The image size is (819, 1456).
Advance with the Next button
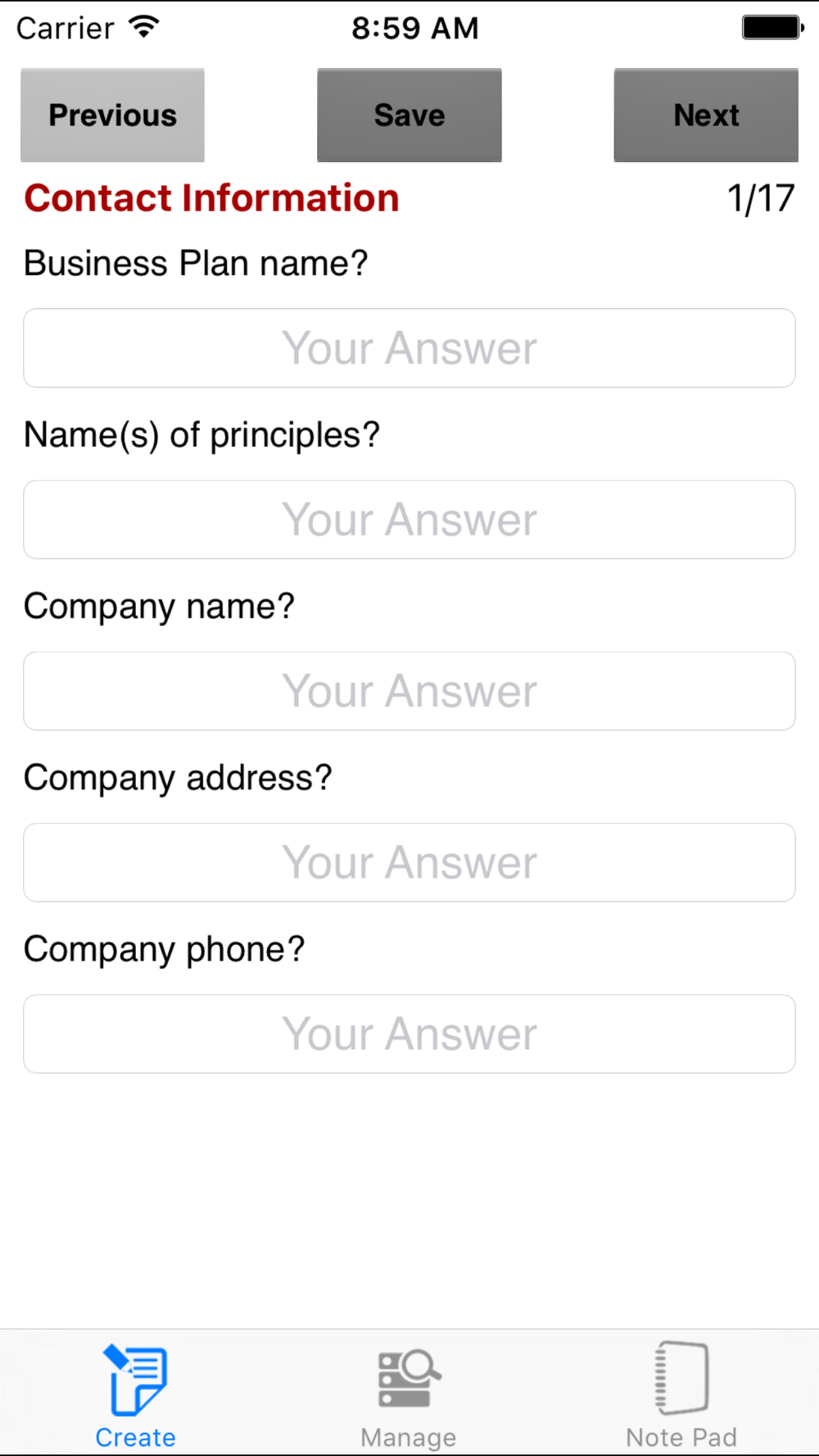click(x=706, y=115)
